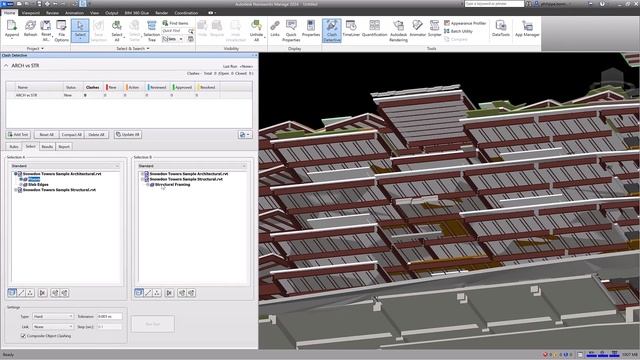This screenshot has width=640, height=360.
Task: Click the Tolerance input field
Action: click(109, 316)
